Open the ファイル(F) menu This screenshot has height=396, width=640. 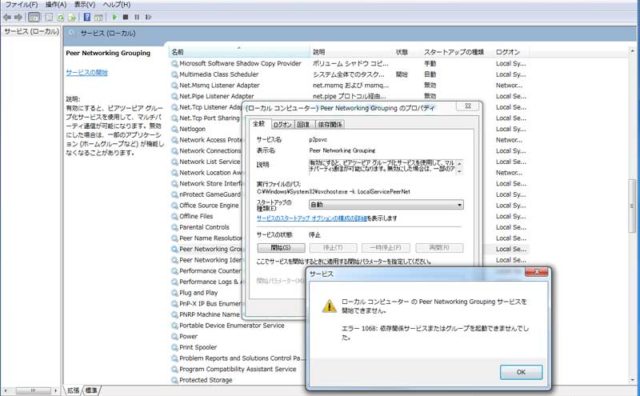point(21,4)
